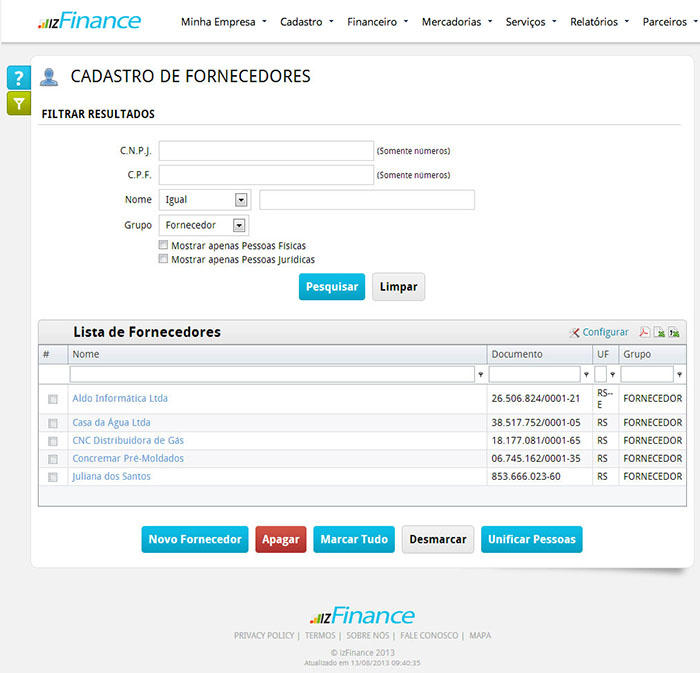Click the C.N.P.J. input field
700x673 pixels.
coord(266,151)
